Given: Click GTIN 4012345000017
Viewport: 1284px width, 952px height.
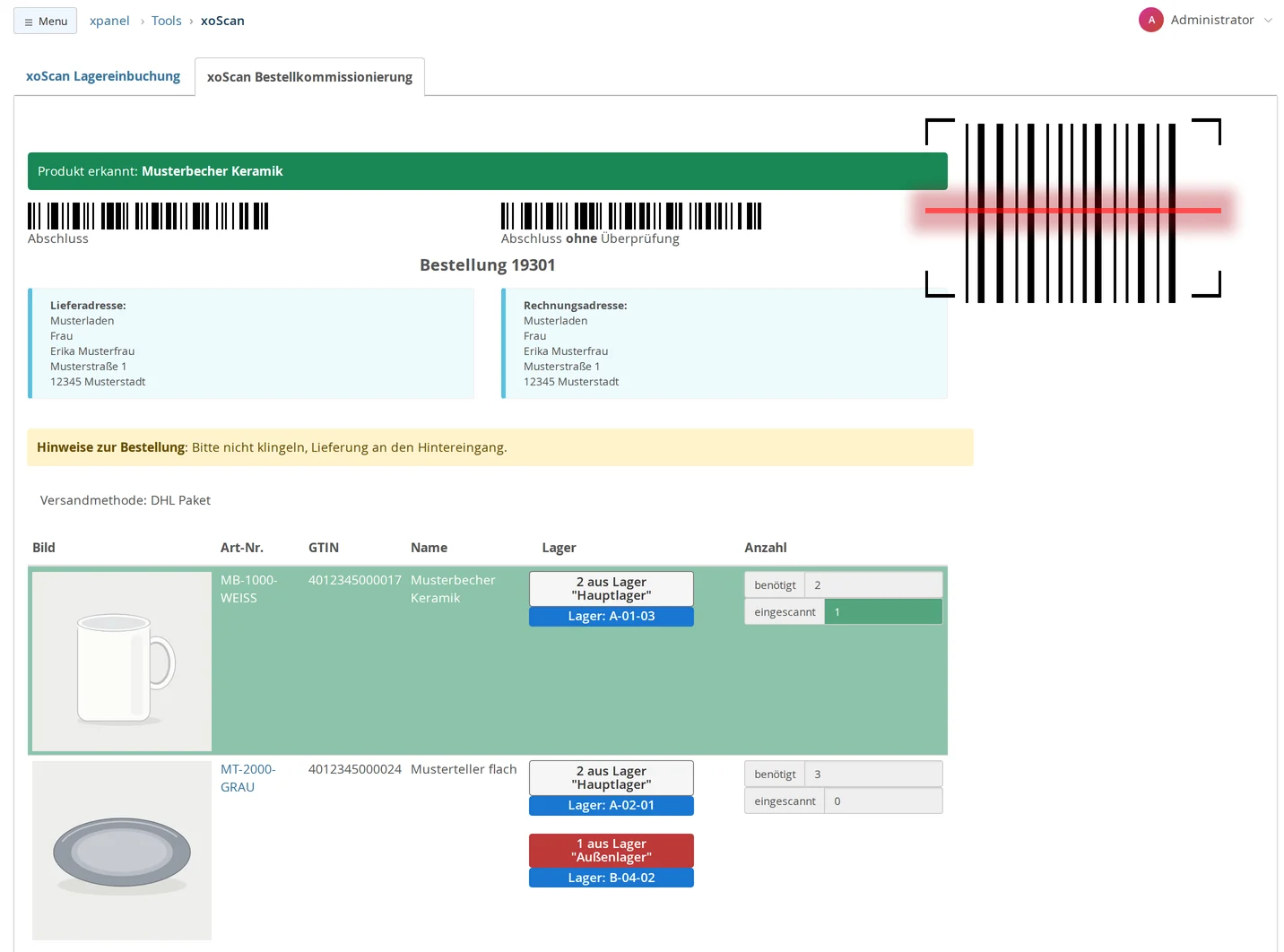Looking at the screenshot, I should (355, 580).
